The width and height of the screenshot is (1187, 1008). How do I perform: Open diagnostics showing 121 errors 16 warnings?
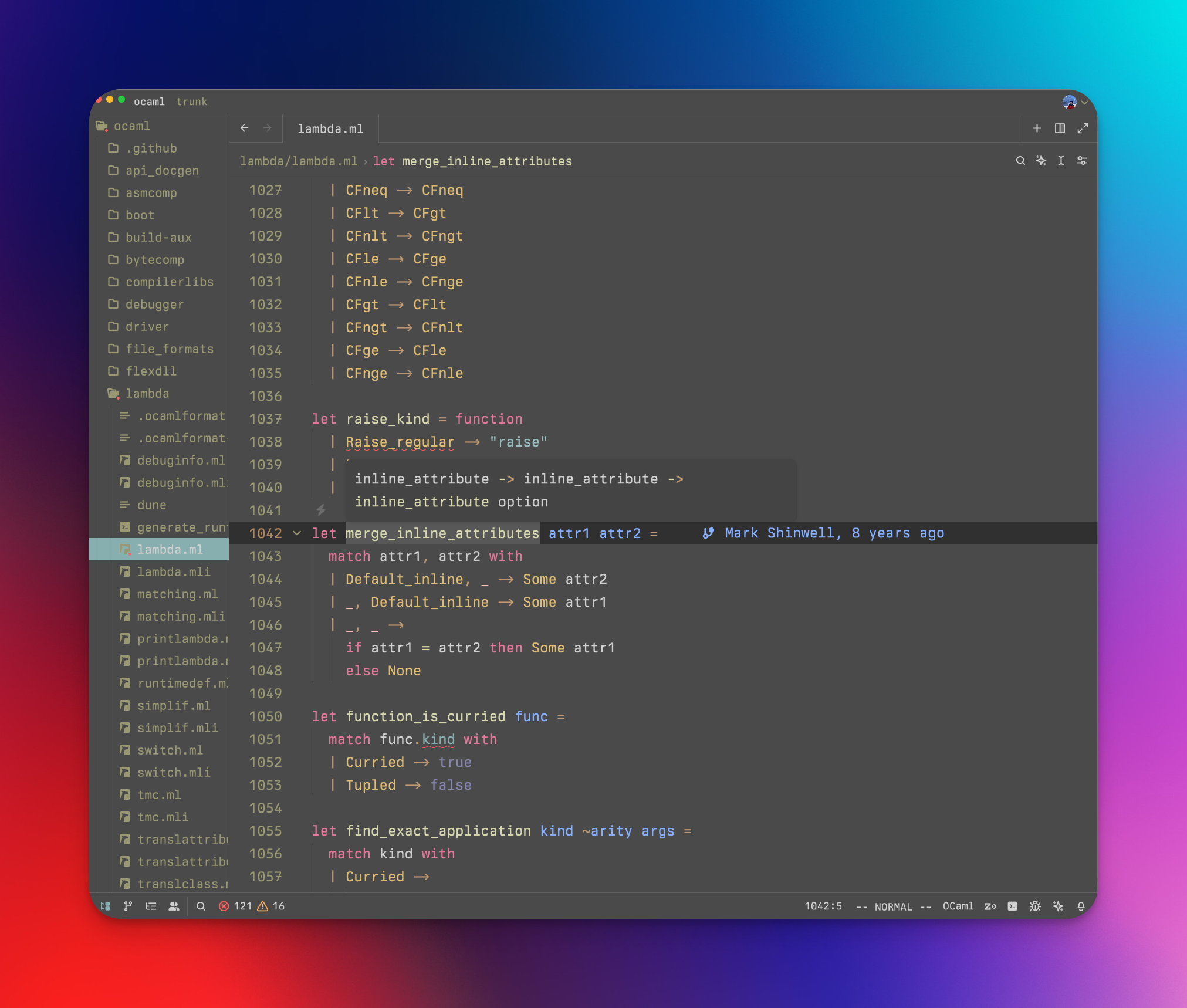(x=252, y=906)
